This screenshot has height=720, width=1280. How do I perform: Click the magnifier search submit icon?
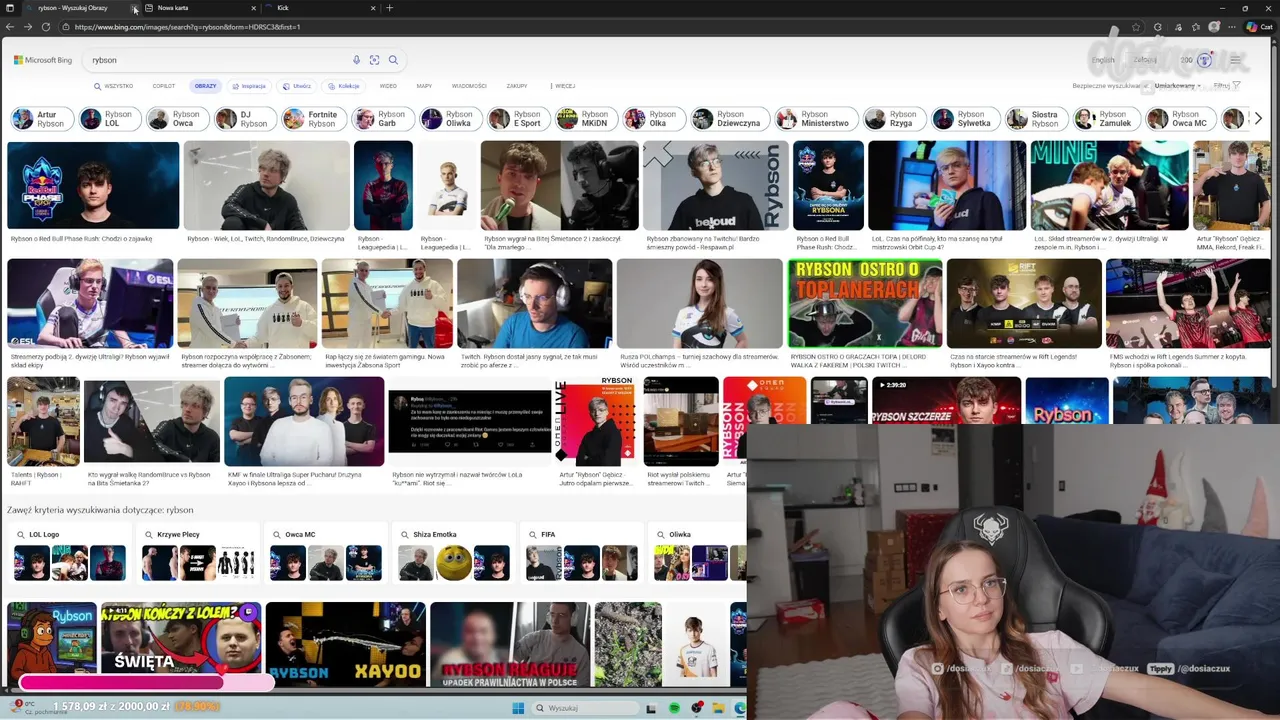coord(393,60)
